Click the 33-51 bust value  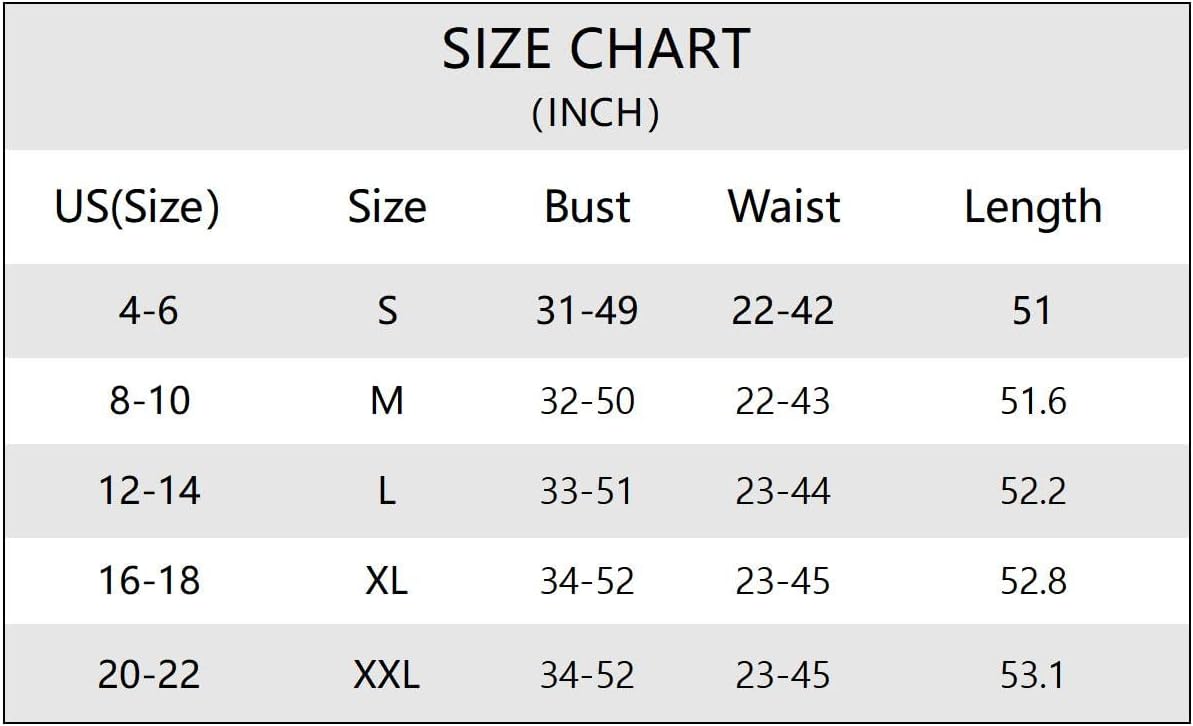[x=587, y=491]
